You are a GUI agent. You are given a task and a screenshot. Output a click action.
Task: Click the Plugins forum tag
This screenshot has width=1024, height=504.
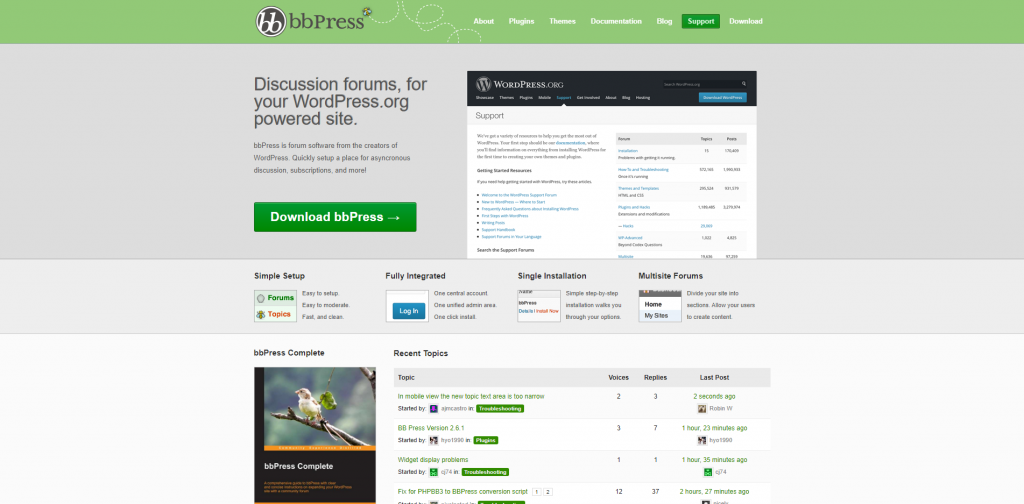click(485, 440)
